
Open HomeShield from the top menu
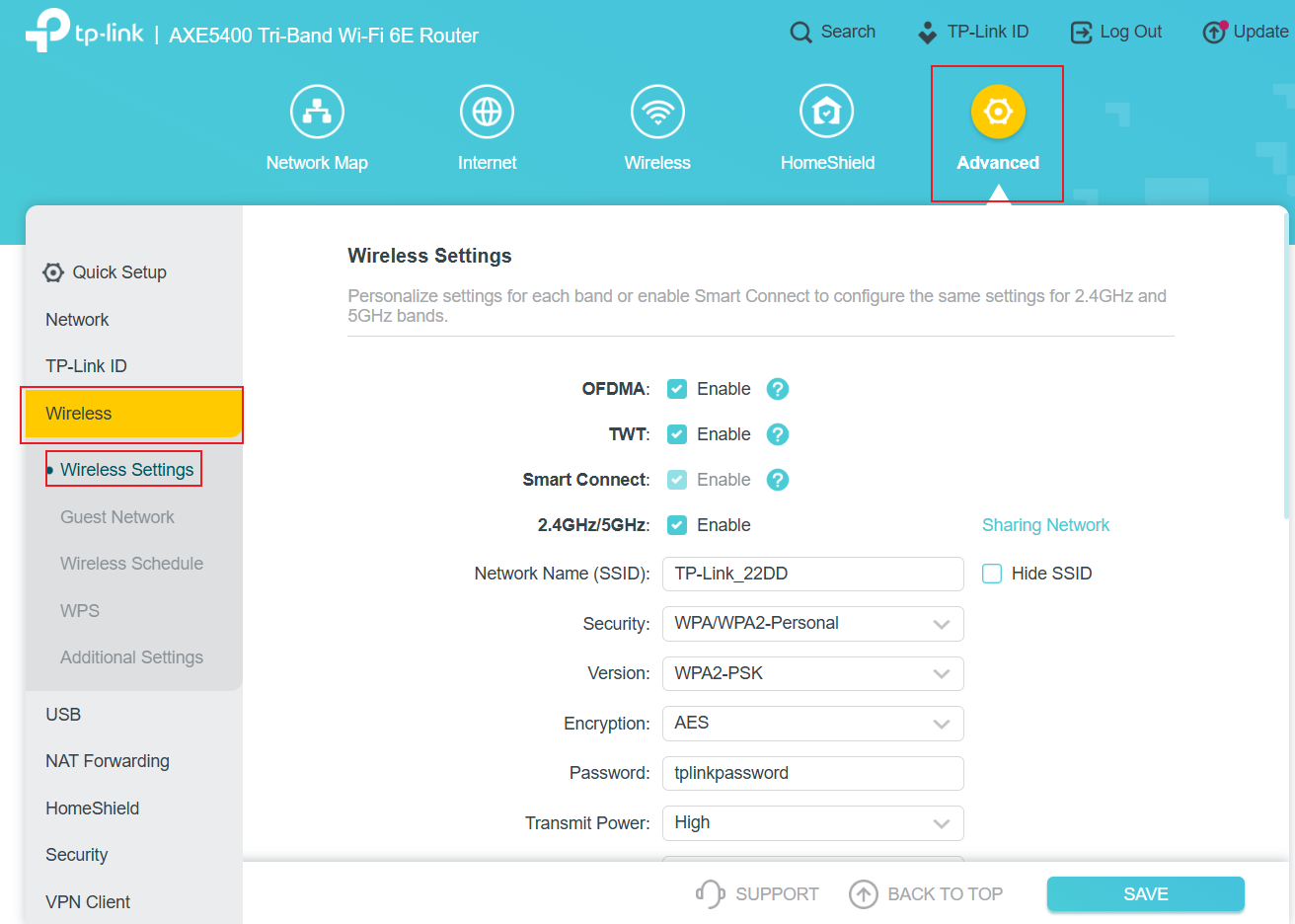coord(827,111)
